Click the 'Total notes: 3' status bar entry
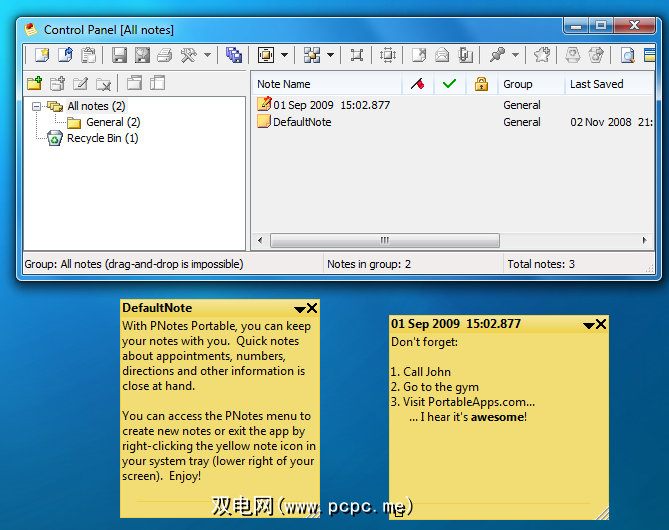 (541, 264)
